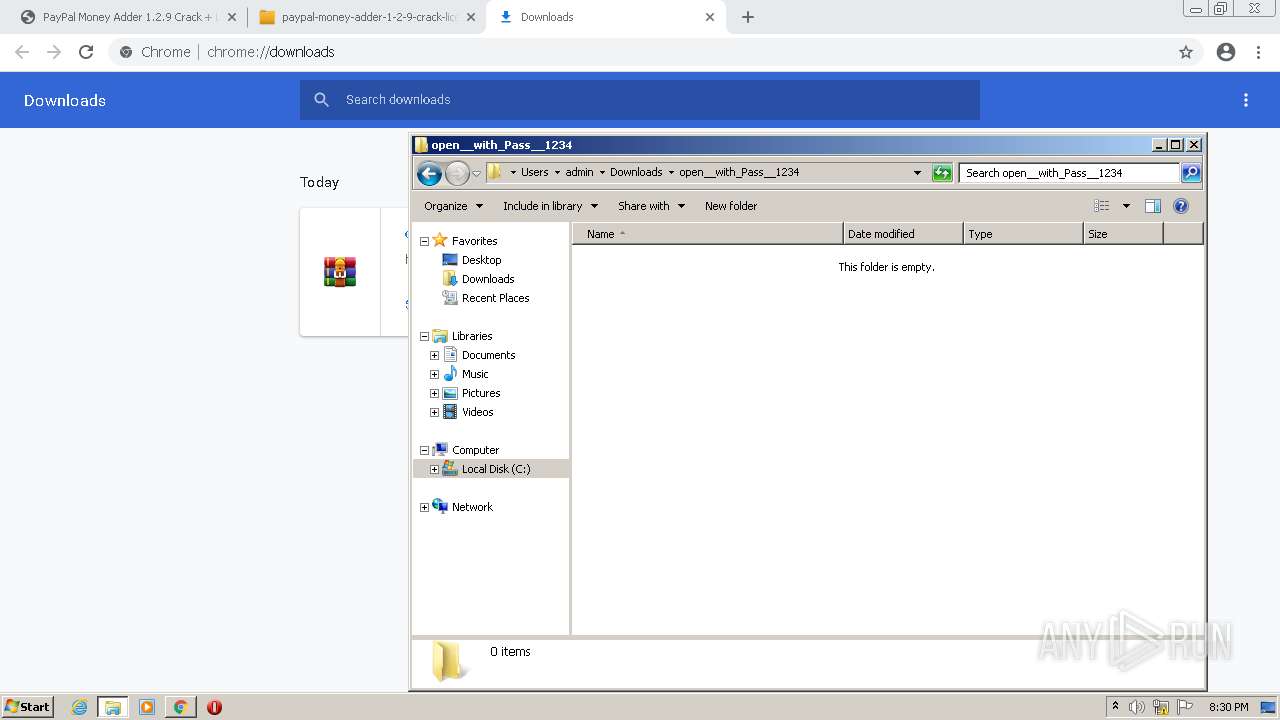This screenshot has height=720, width=1280.
Task: Open Chrome's three-dot main menu
Action: point(1259,52)
